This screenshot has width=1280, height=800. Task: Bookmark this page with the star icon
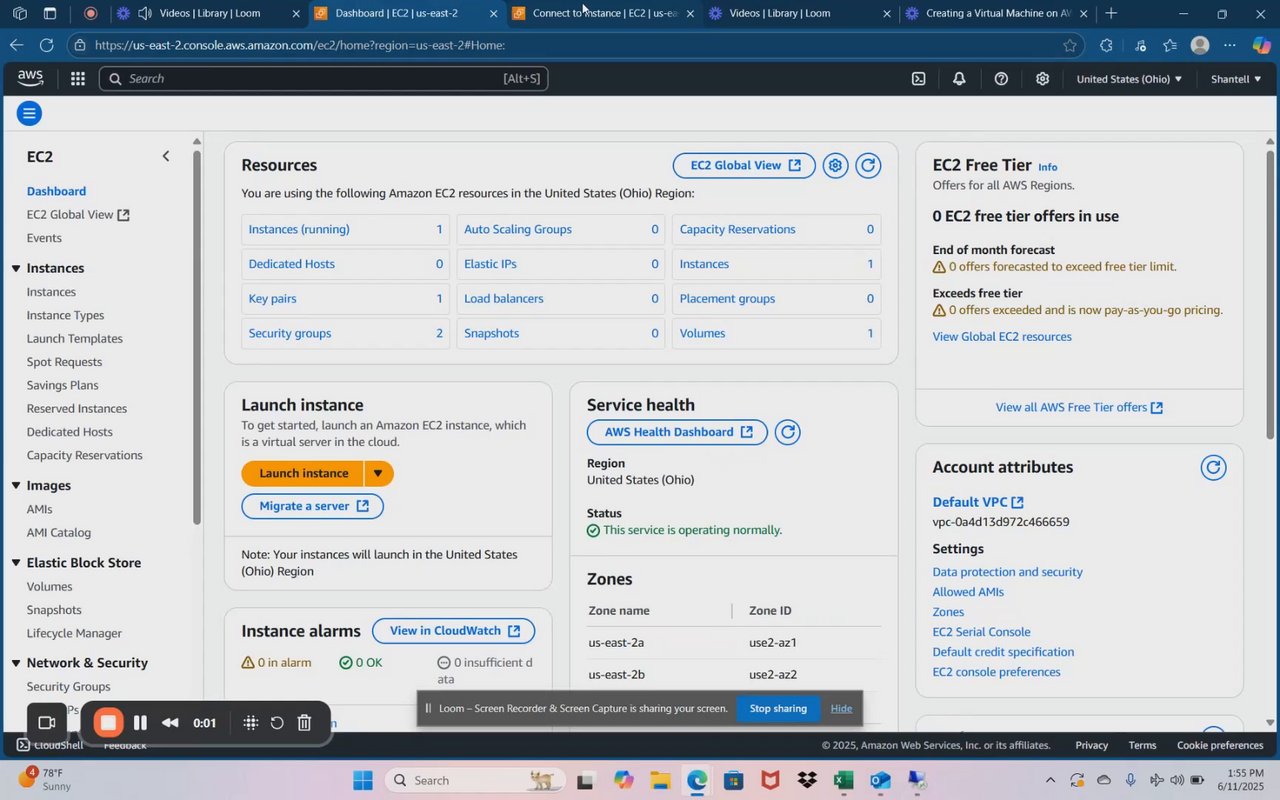point(1070,45)
